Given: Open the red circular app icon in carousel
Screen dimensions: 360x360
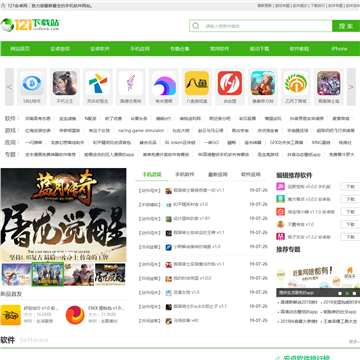Looking at the screenshot, I should [230, 83].
